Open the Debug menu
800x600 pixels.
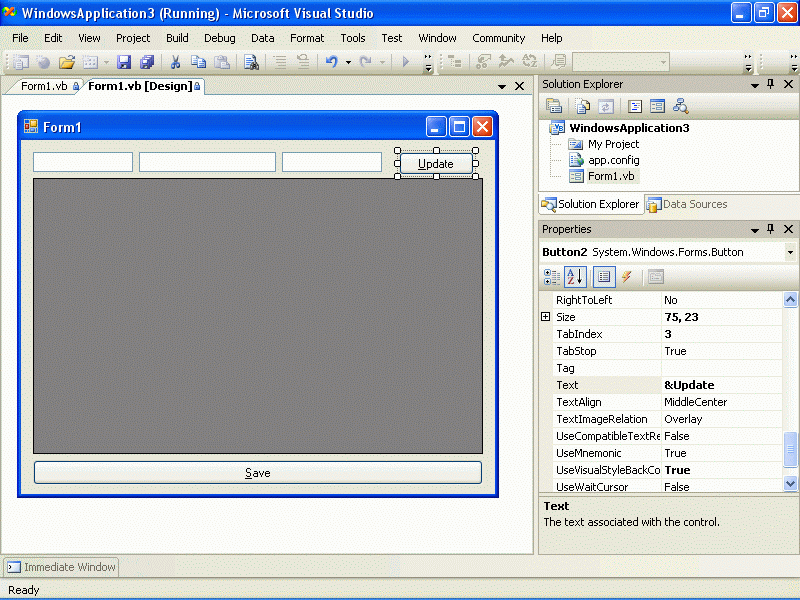[220, 38]
